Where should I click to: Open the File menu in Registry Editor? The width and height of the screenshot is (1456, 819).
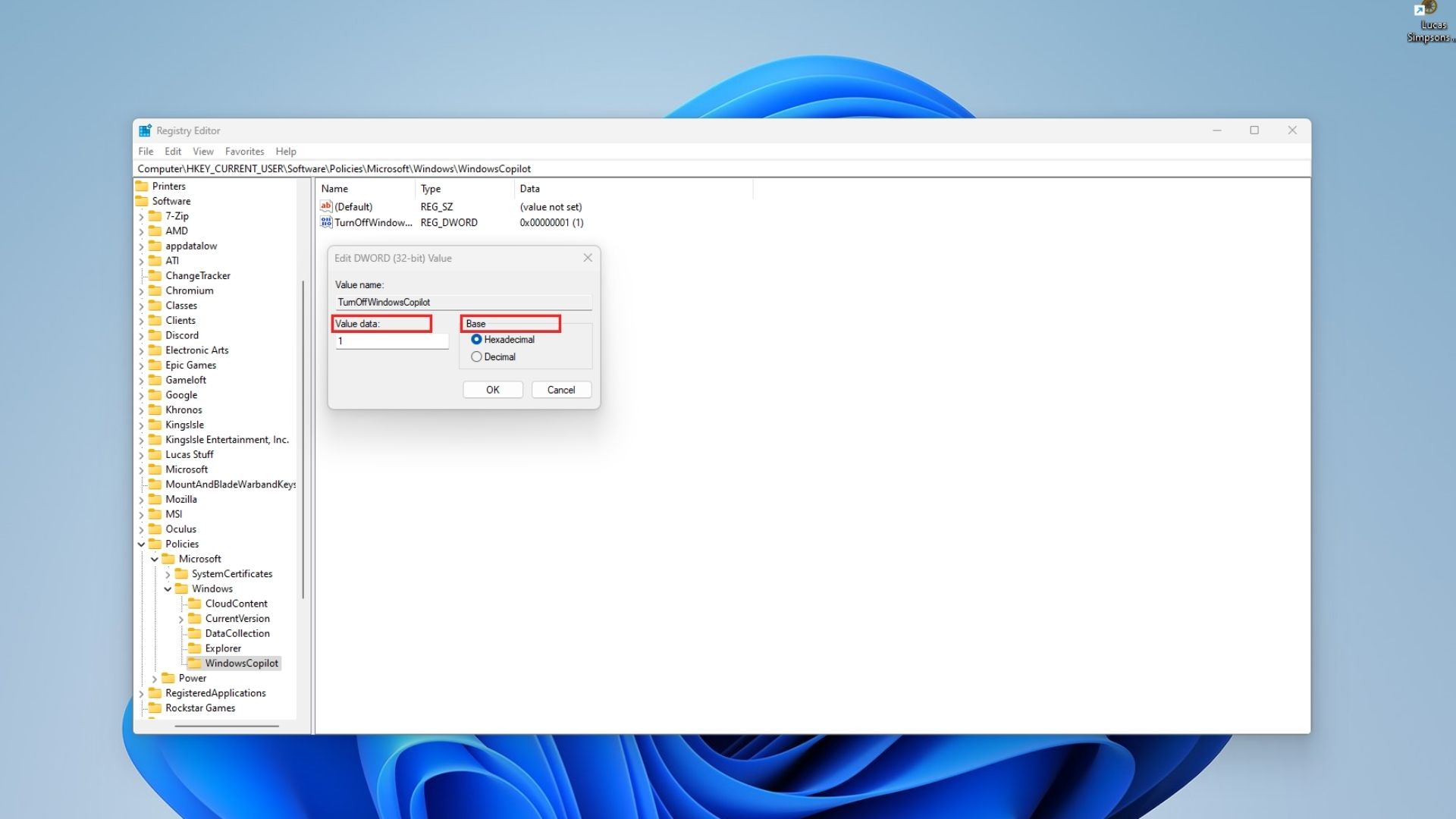click(x=148, y=151)
